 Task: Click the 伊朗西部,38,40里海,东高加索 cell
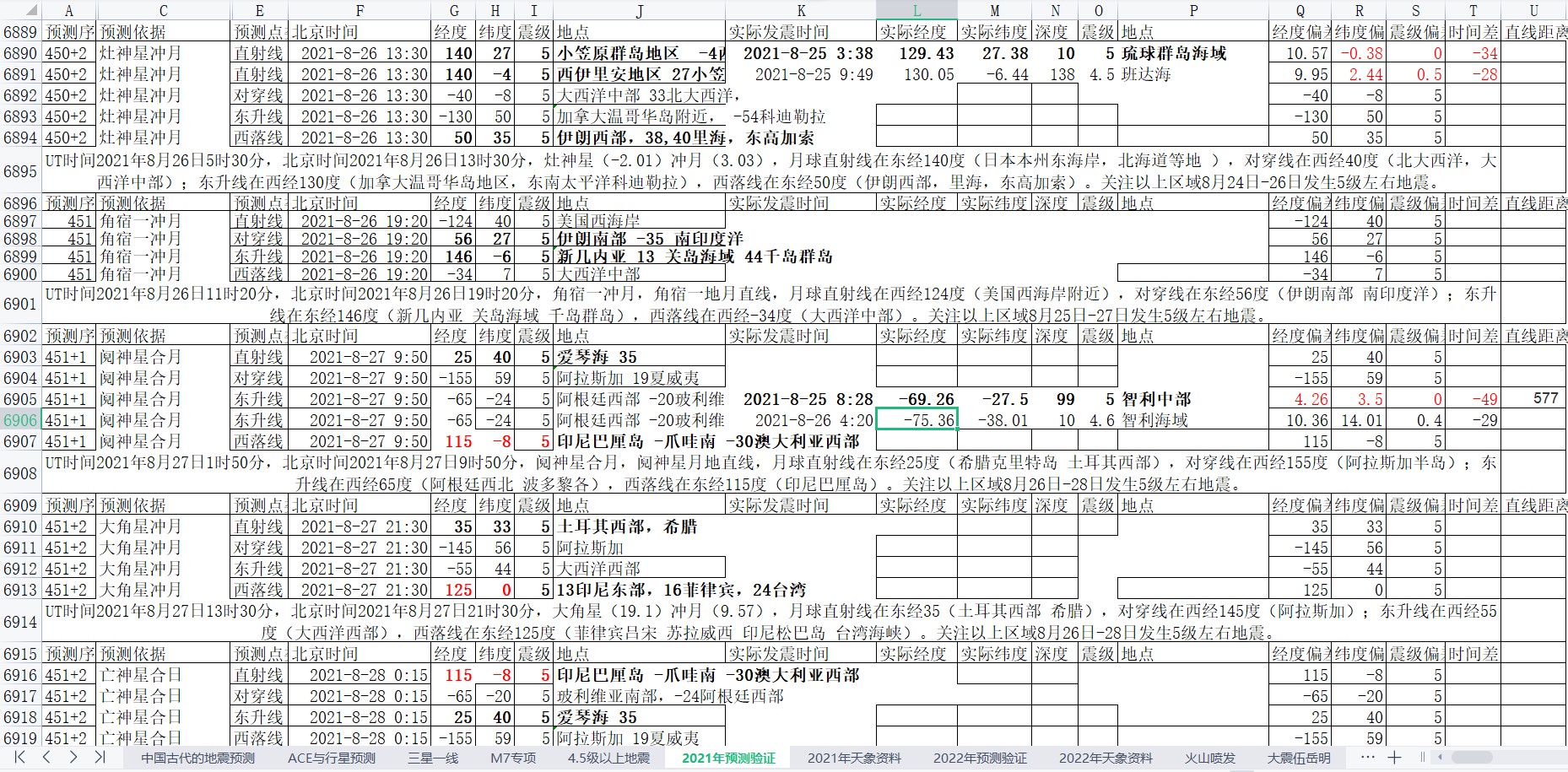pyautogui.click(x=639, y=138)
